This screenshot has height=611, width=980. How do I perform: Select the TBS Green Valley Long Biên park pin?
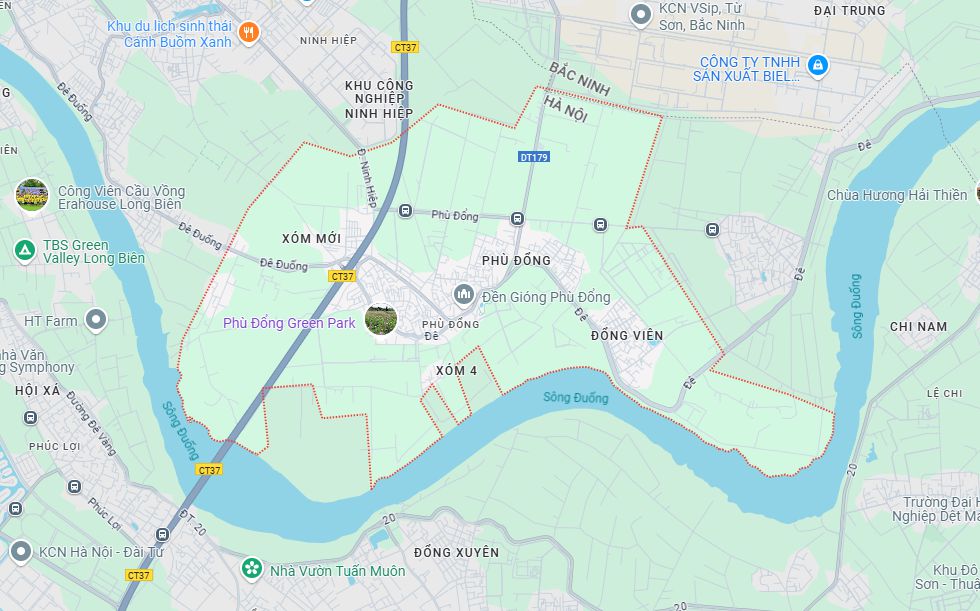pyautogui.click(x=25, y=251)
